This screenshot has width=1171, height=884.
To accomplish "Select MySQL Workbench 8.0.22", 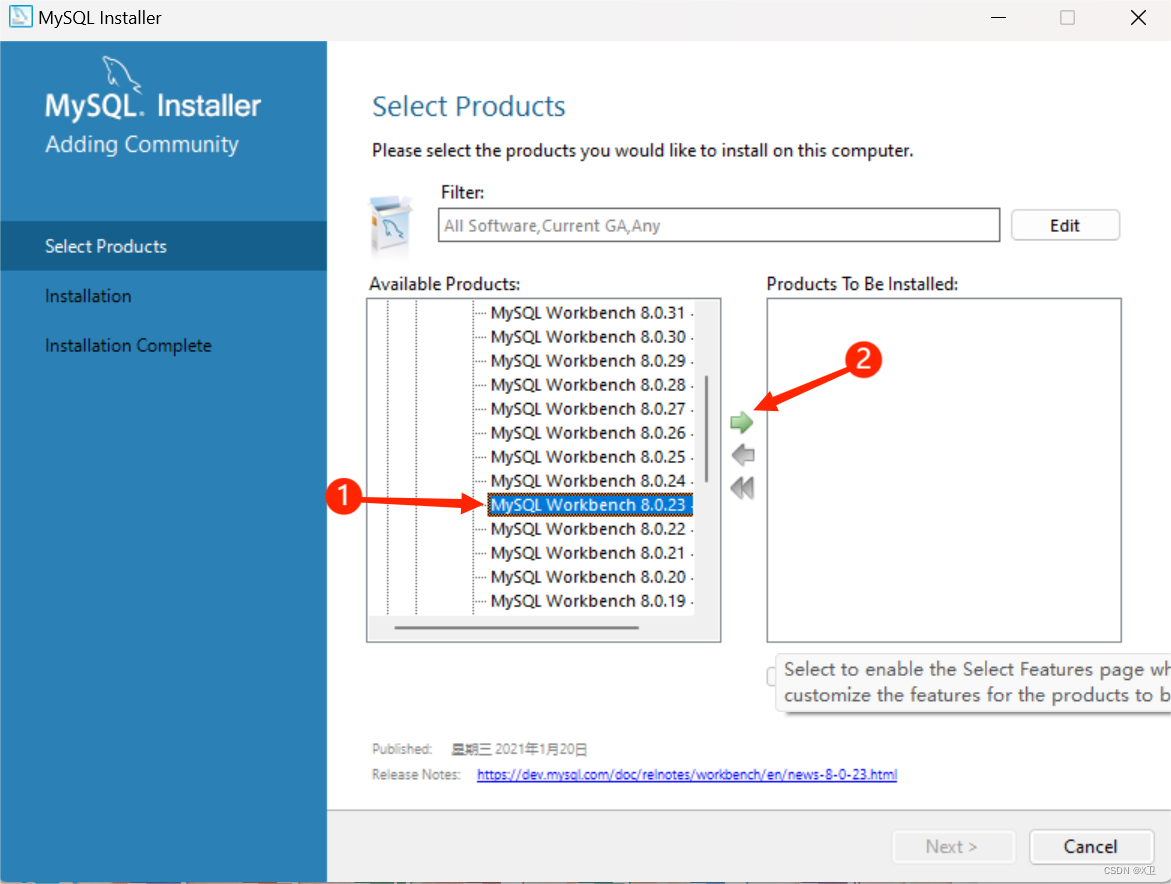I will coord(588,529).
